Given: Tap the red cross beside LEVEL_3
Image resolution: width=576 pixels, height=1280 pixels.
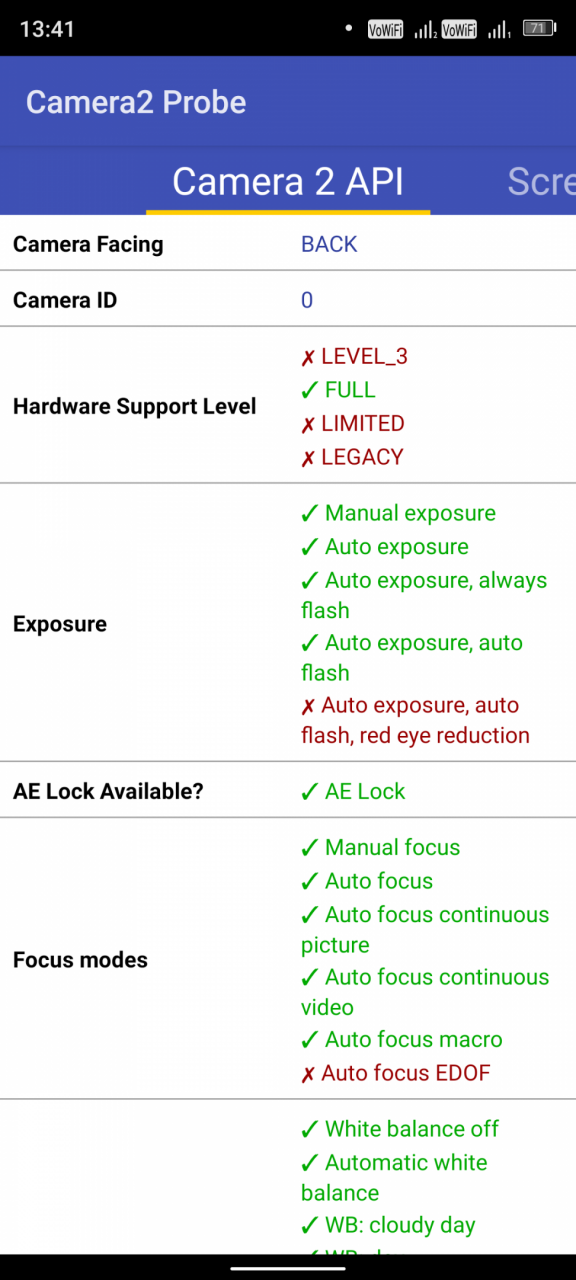Looking at the screenshot, I should 308,357.
